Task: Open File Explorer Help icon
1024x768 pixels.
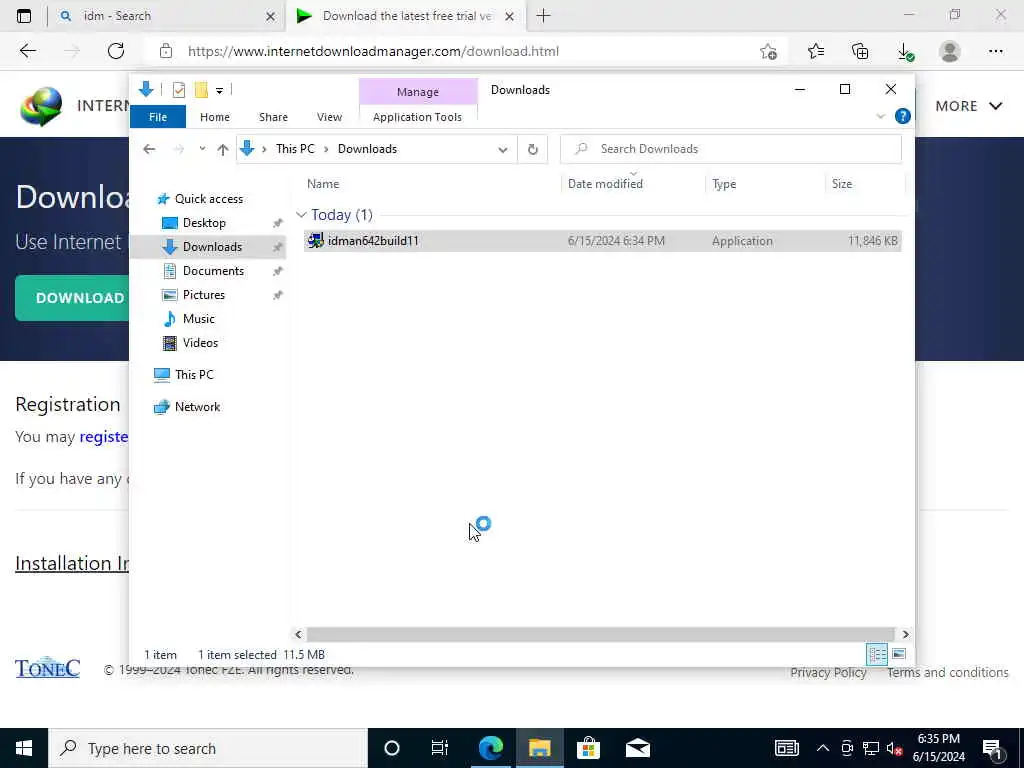Action: pos(903,116)
